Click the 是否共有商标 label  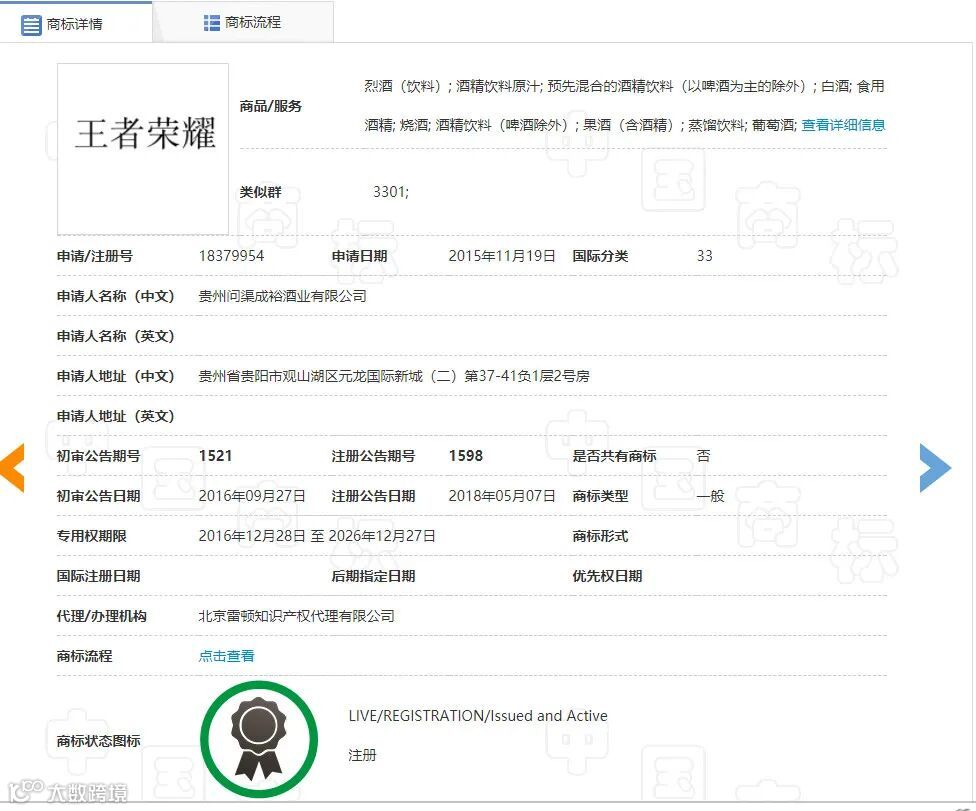point(614,456)
